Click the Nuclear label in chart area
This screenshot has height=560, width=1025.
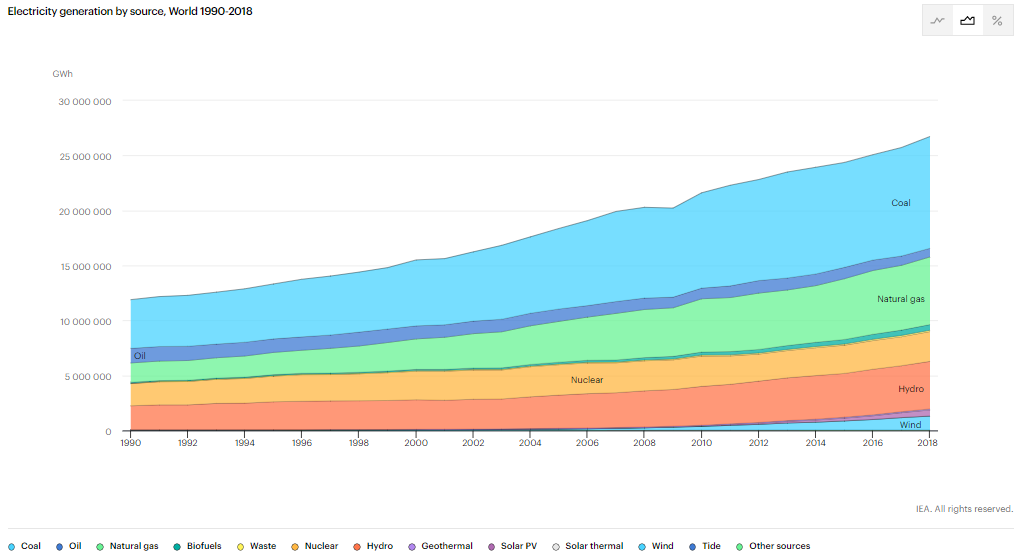[587, 380]
